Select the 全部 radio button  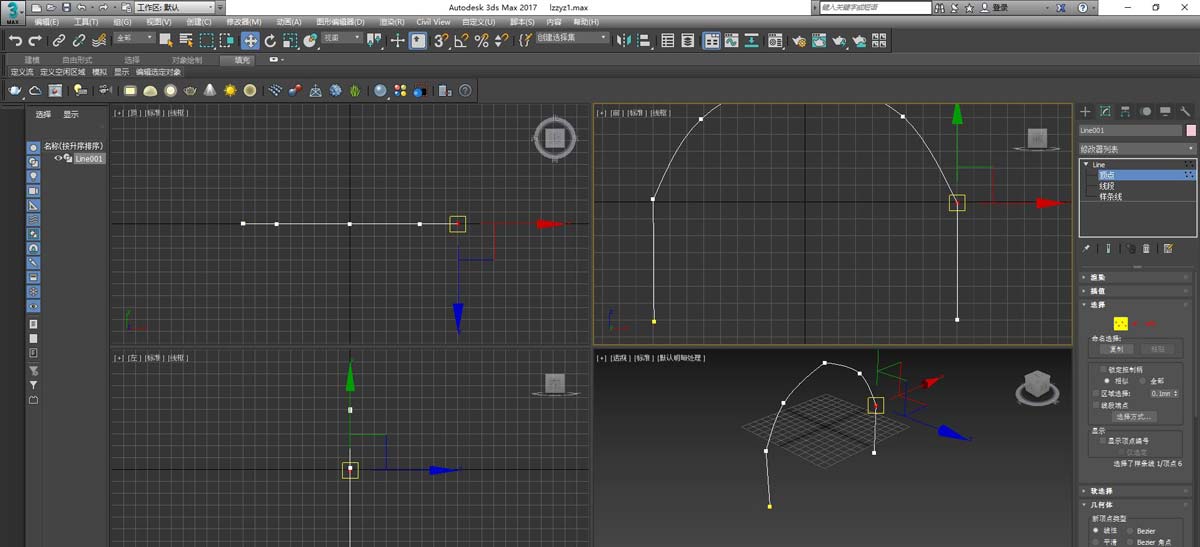pyautogui.click(x=1144, y=381)
